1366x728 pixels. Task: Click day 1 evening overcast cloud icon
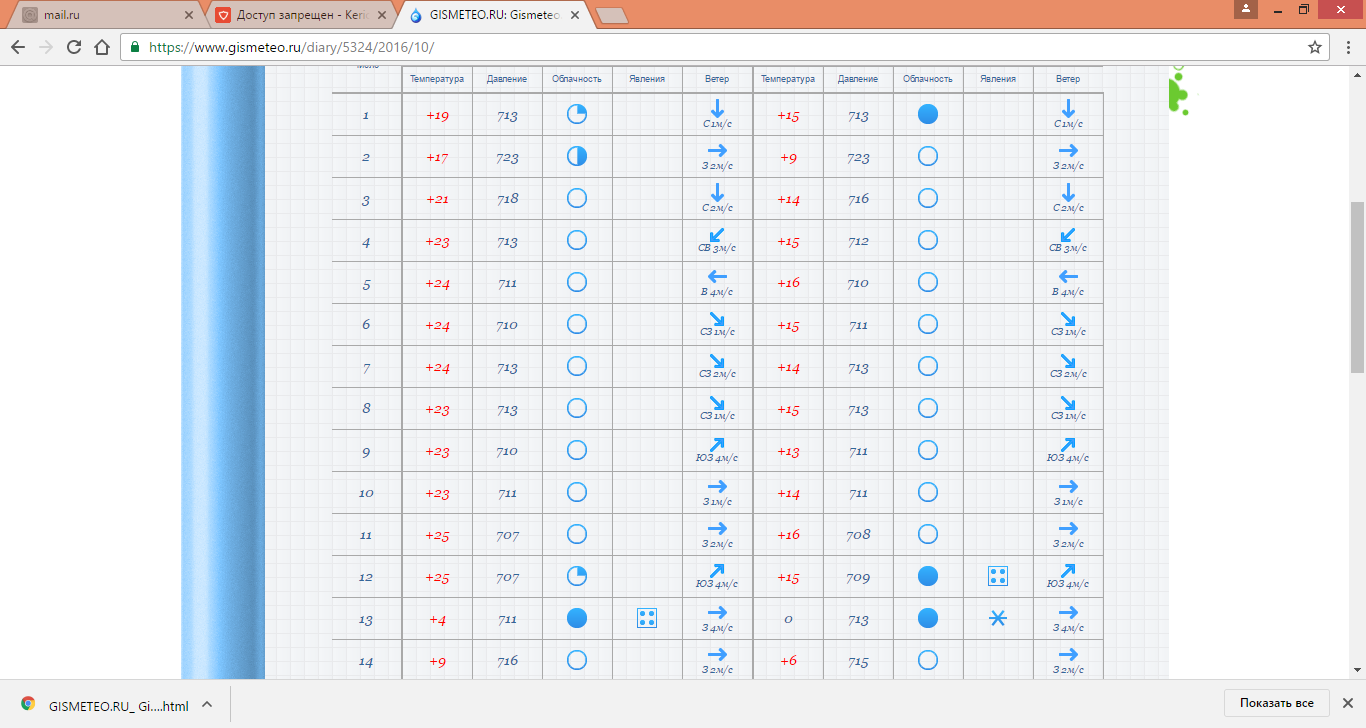(x=928, y=114)
